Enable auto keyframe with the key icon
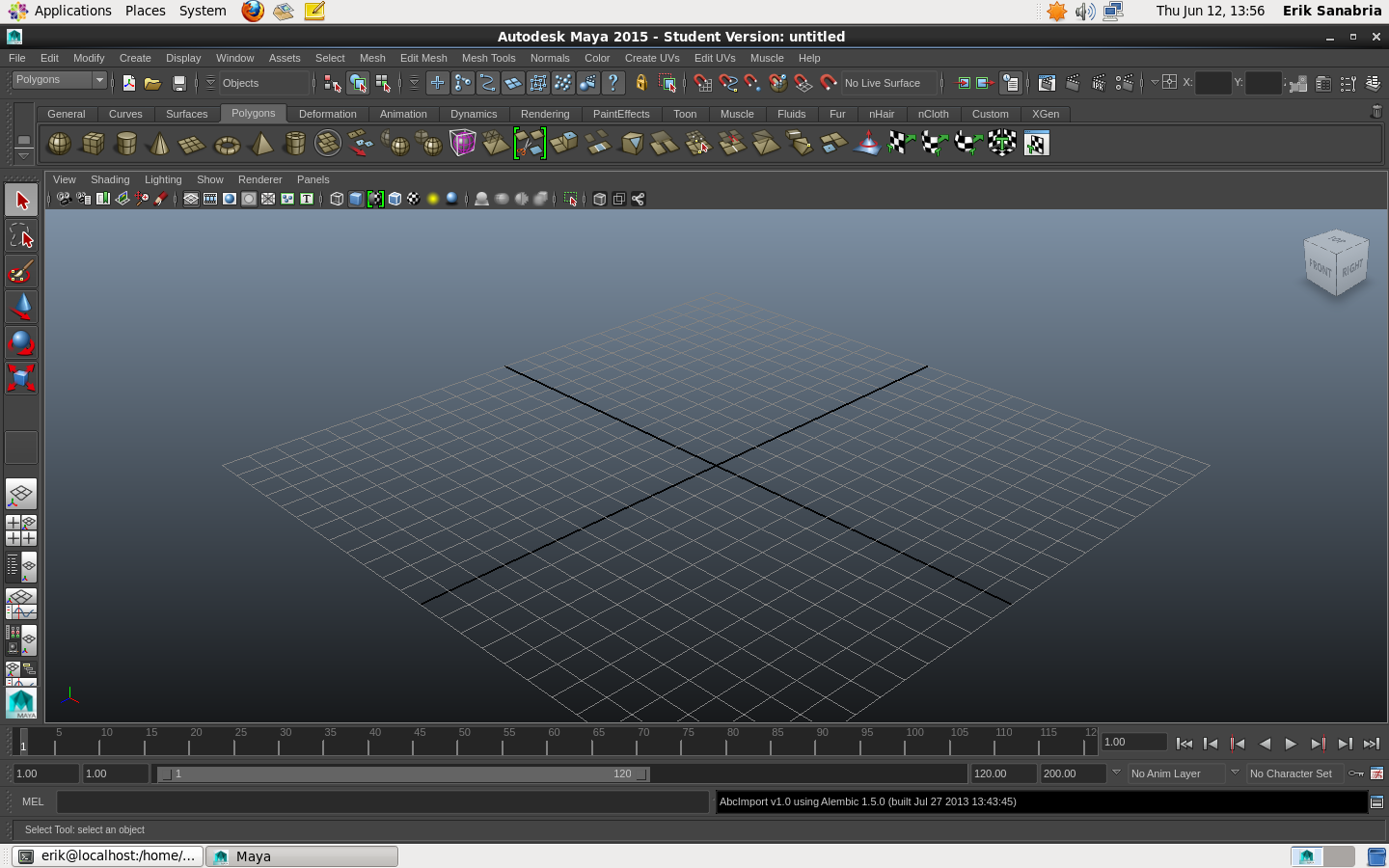 point(1356,773)
